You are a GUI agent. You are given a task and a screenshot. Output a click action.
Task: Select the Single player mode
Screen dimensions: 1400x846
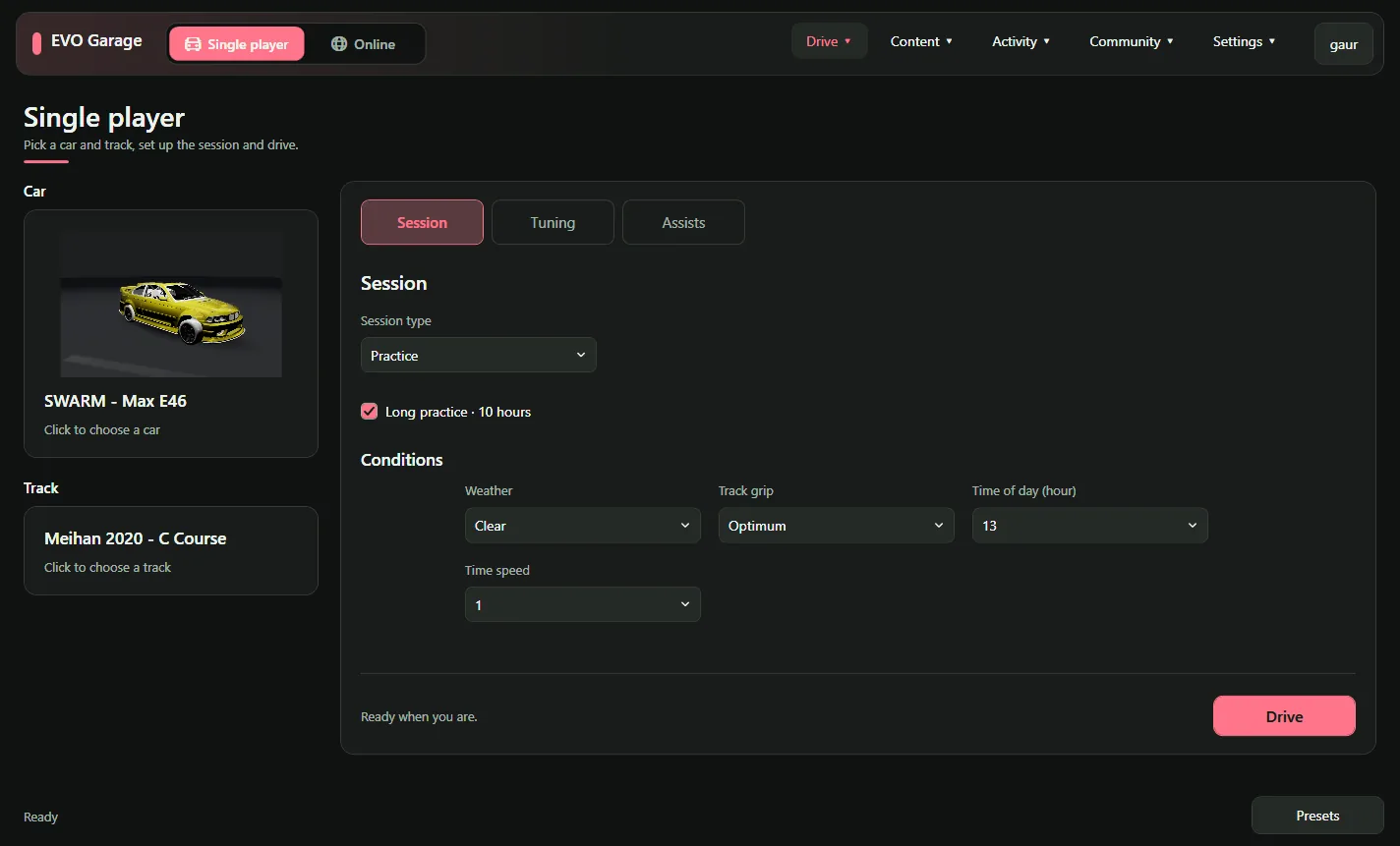(x=237, y=44)
